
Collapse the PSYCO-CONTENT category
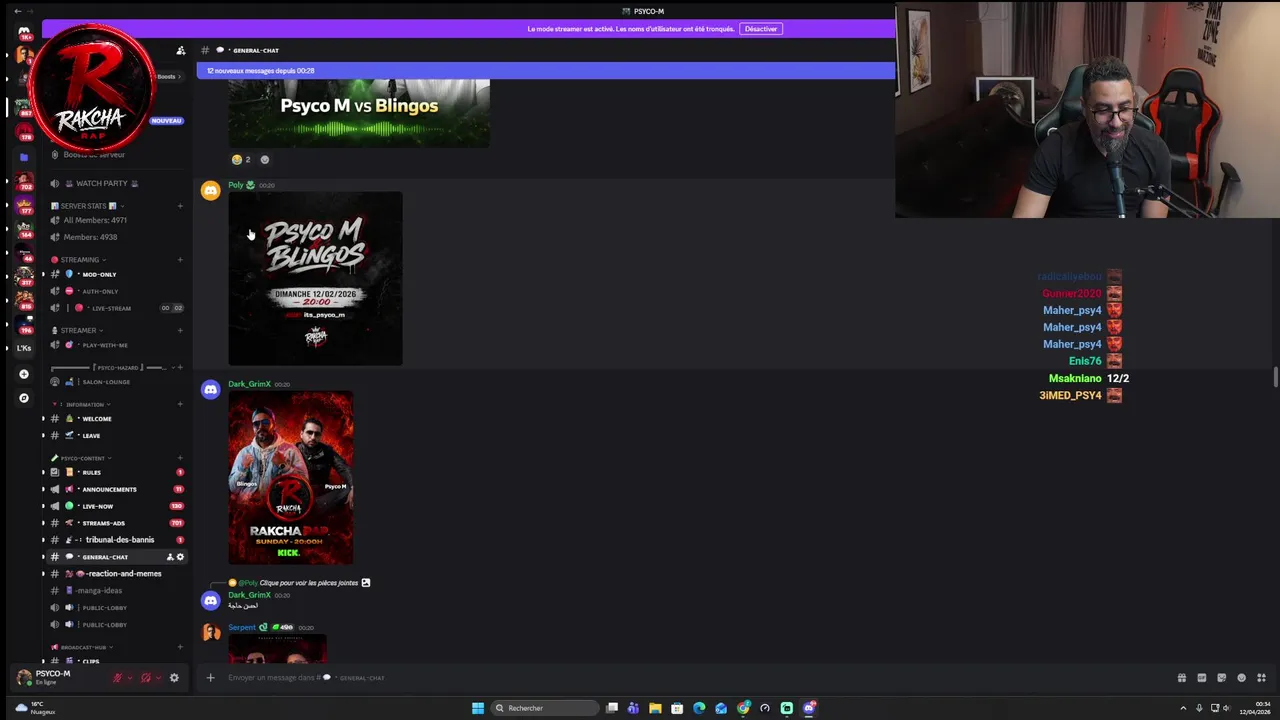point(82,458)
